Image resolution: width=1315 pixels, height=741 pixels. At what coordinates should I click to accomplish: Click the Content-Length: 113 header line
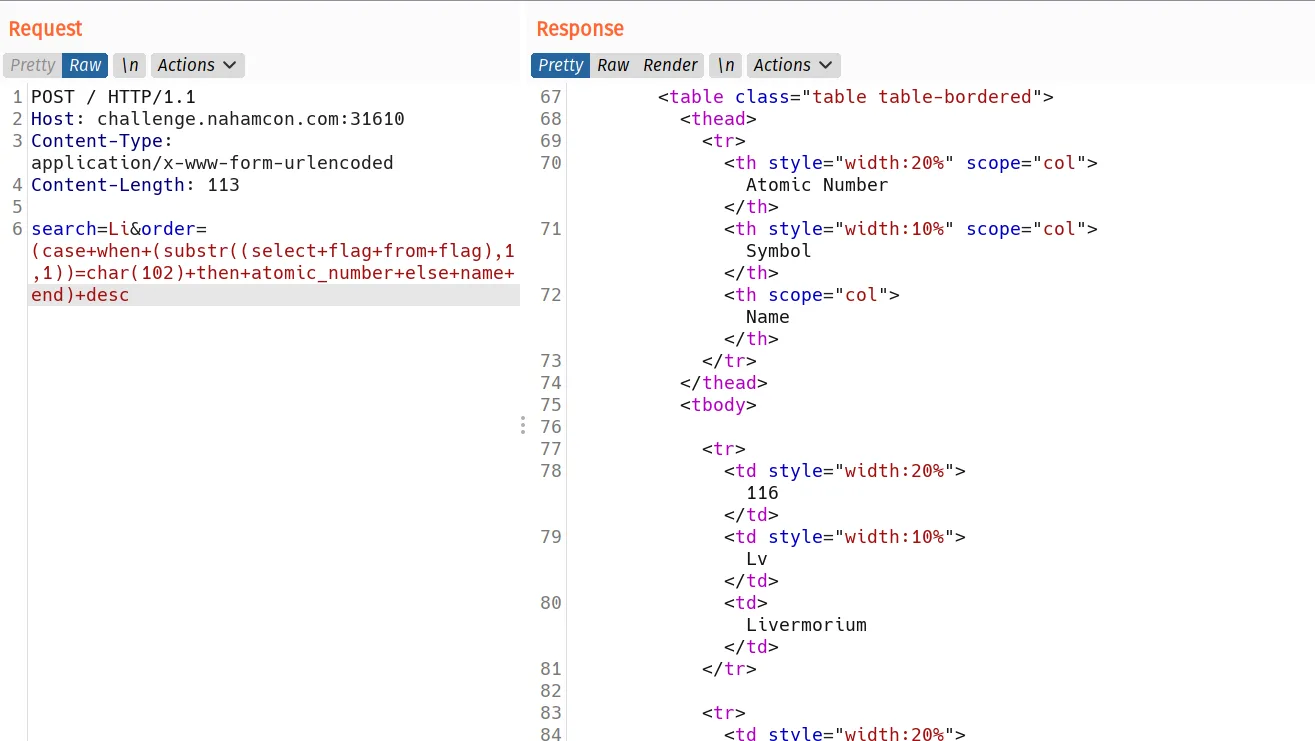(x=135, y=185)
